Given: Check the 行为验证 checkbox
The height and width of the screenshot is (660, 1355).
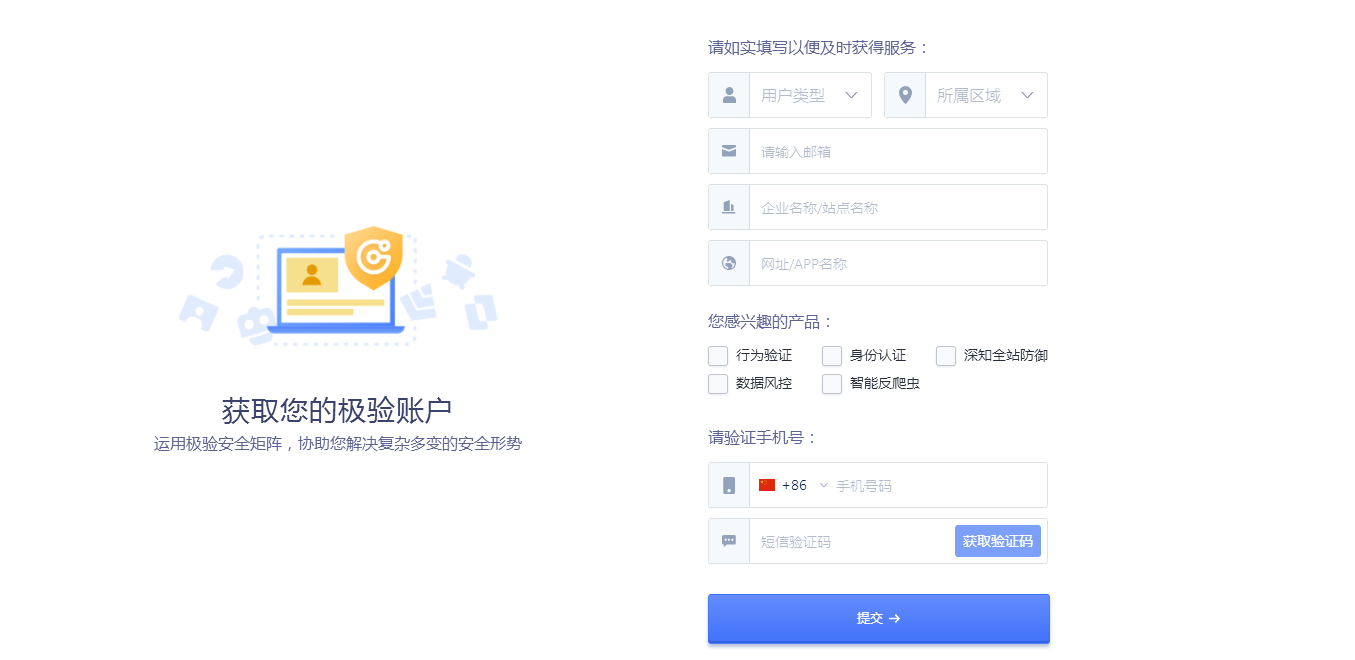Looking at the screenshot, I should click(718, 356).
